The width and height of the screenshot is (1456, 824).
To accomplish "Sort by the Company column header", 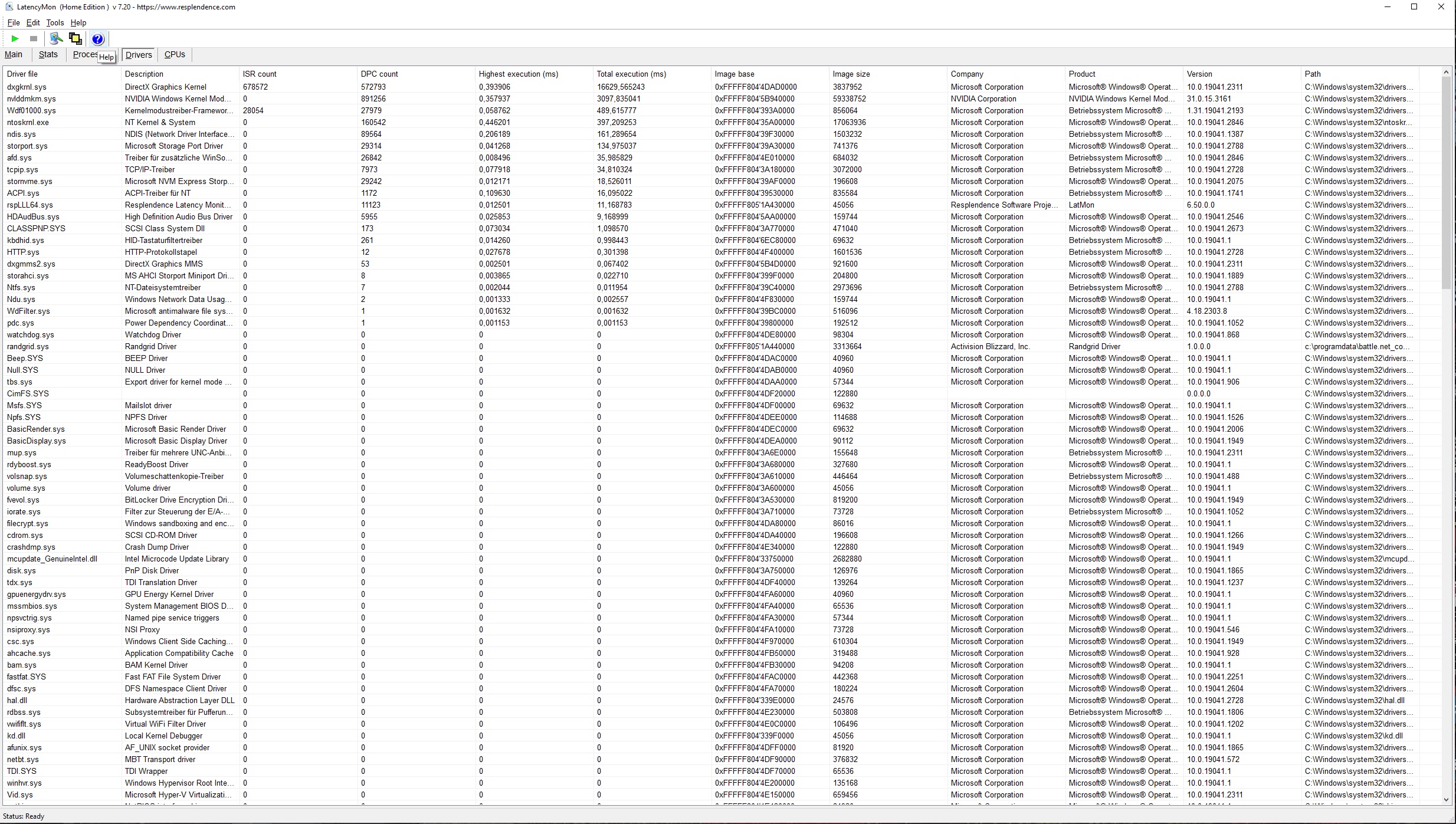I will [x=967, y=74].
